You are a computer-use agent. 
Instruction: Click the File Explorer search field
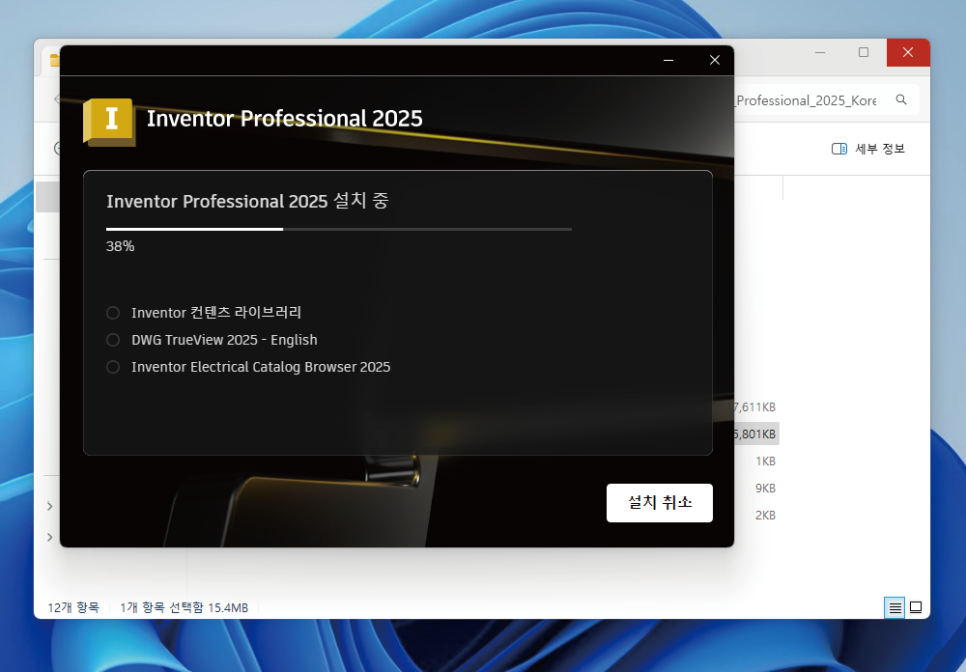click(826, 100)
